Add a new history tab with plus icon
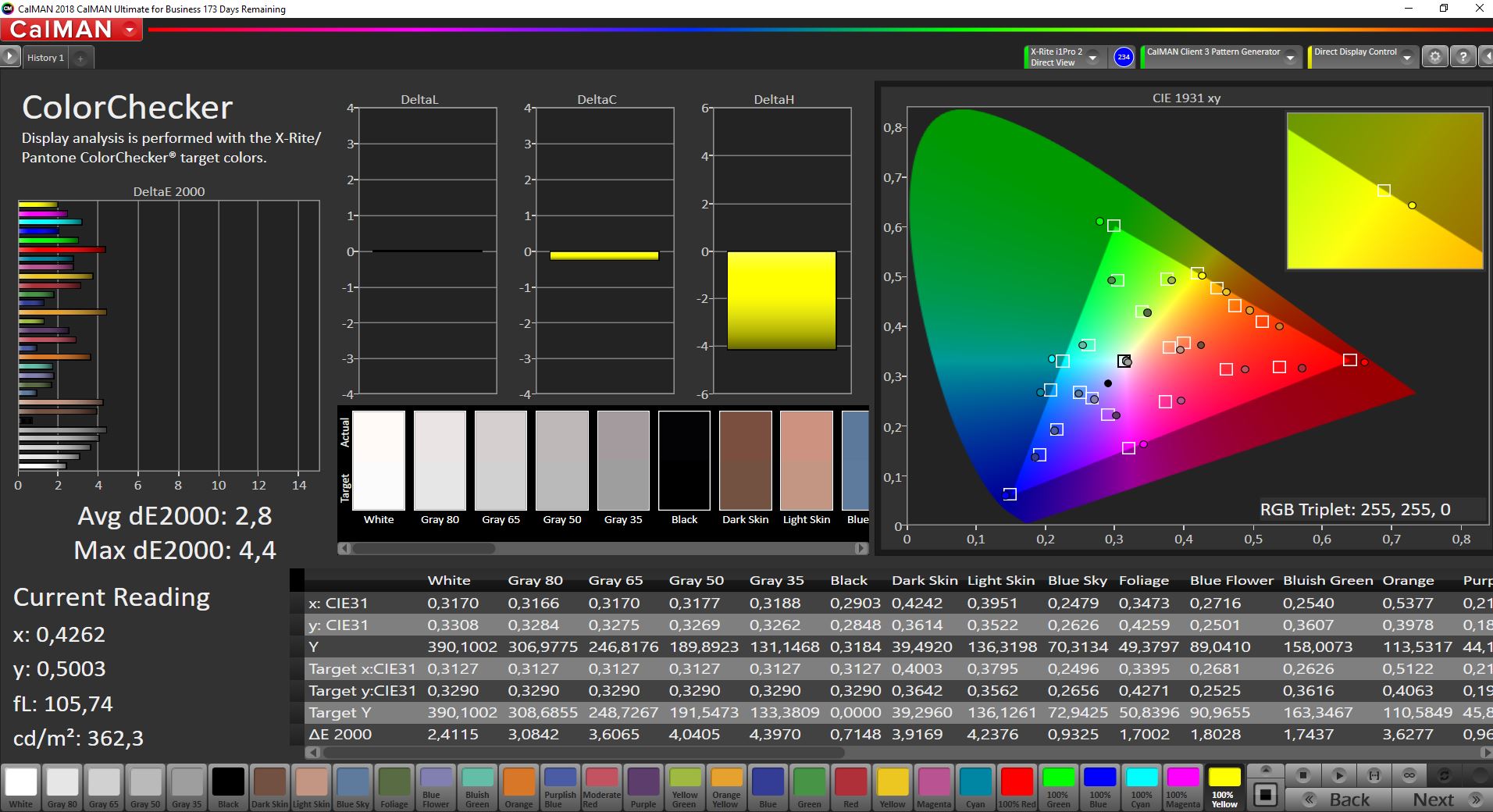This screenshot has width=1493, height=812. (80, 58)
